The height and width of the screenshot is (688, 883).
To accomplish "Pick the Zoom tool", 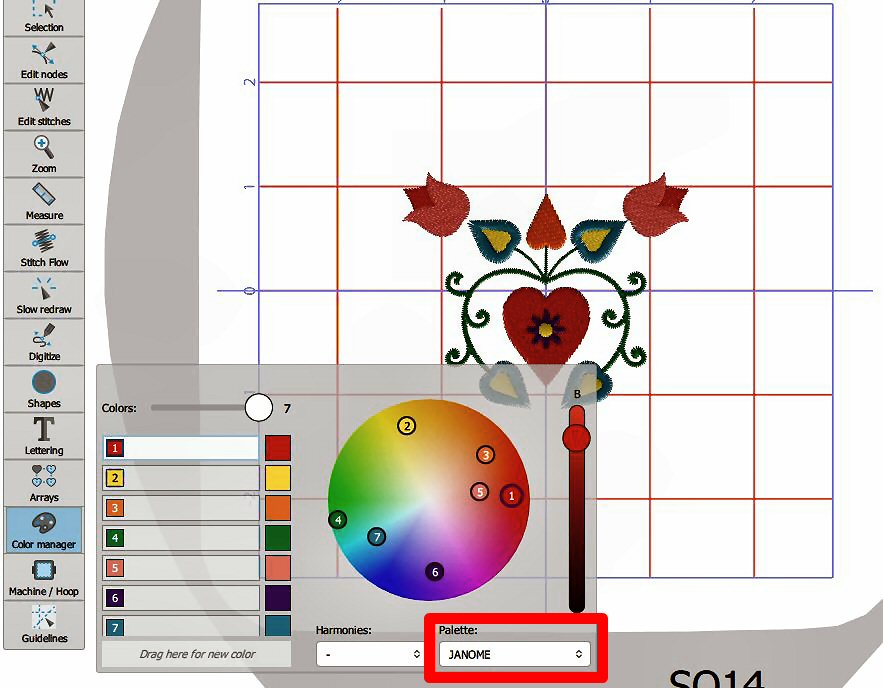I will tap(44, 155).
